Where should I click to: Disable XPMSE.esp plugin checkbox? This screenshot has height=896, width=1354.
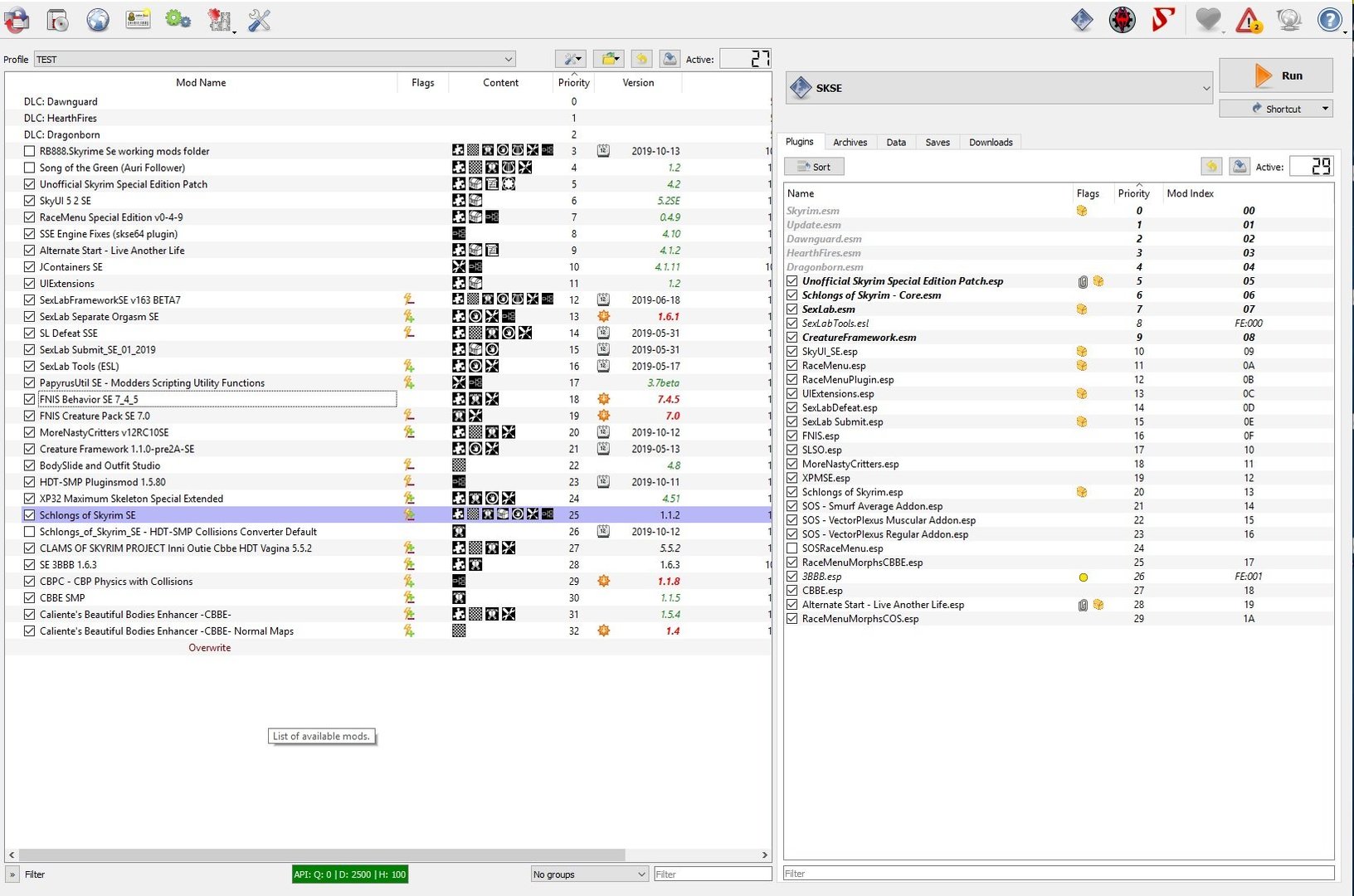(792, 478)
